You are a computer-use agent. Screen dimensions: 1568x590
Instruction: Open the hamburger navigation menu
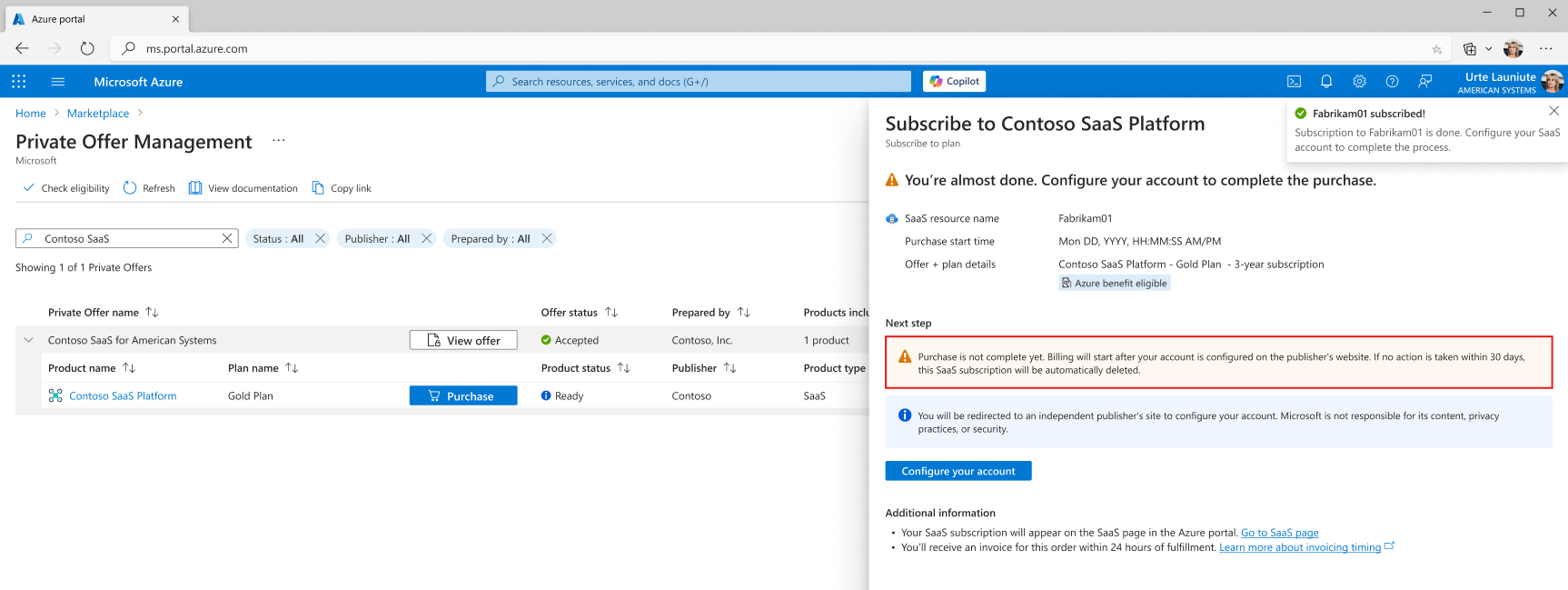pyautogui.click(x=58, y=82)
